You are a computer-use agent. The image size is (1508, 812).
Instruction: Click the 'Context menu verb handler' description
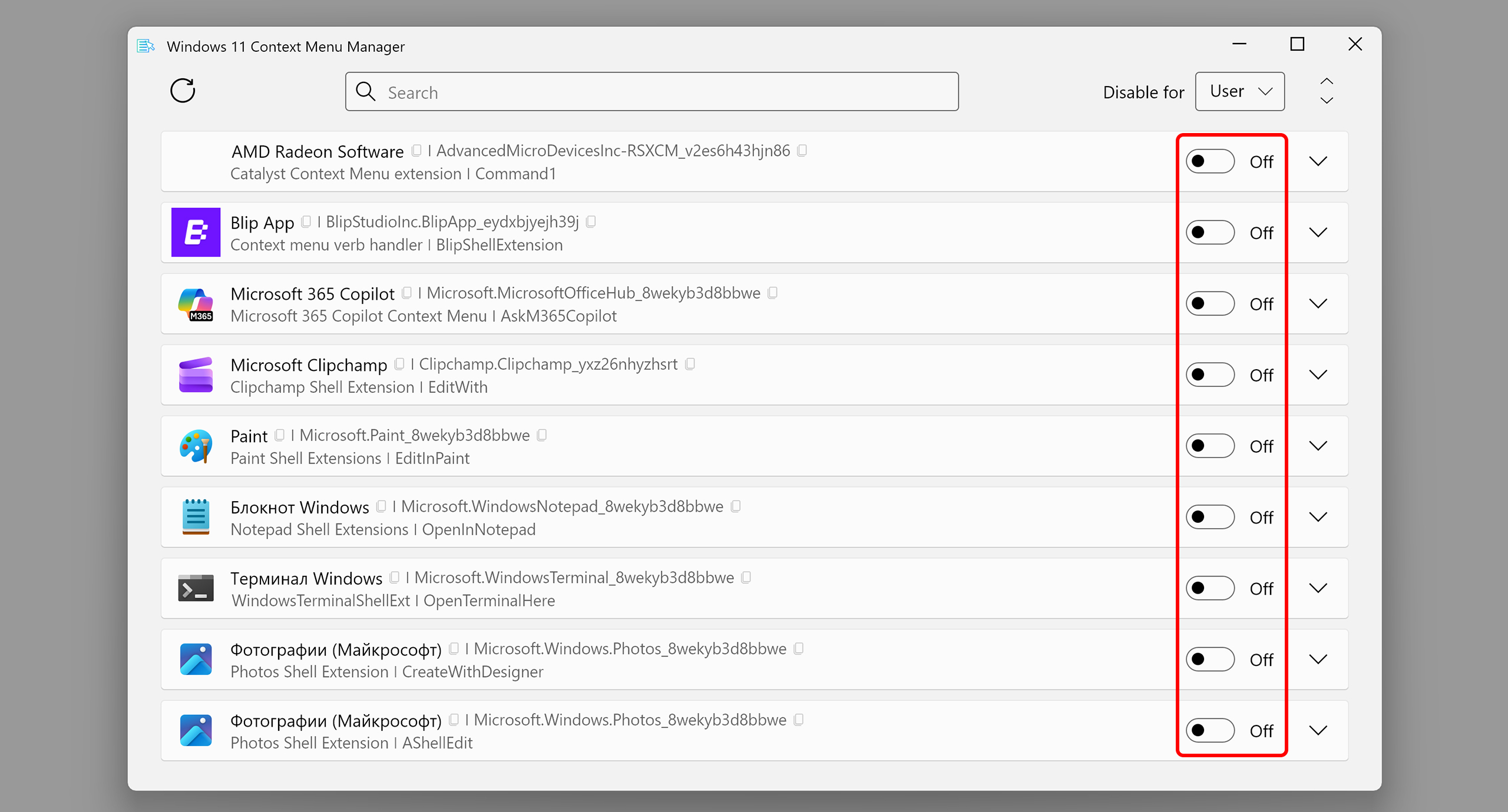pyautogui.click(x=326, y=245)
